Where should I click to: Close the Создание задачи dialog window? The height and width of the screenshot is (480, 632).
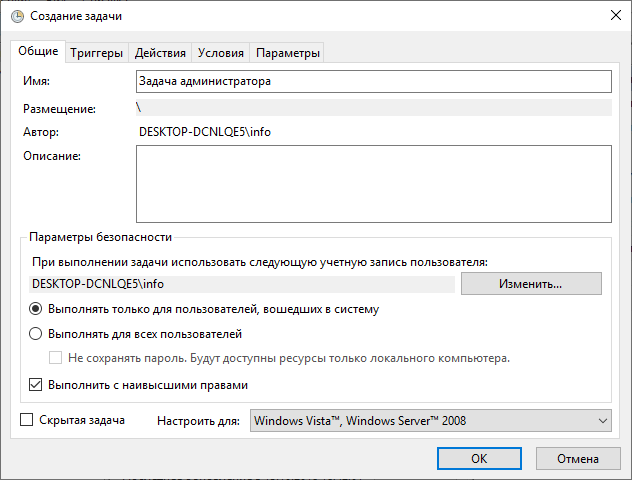612,15
